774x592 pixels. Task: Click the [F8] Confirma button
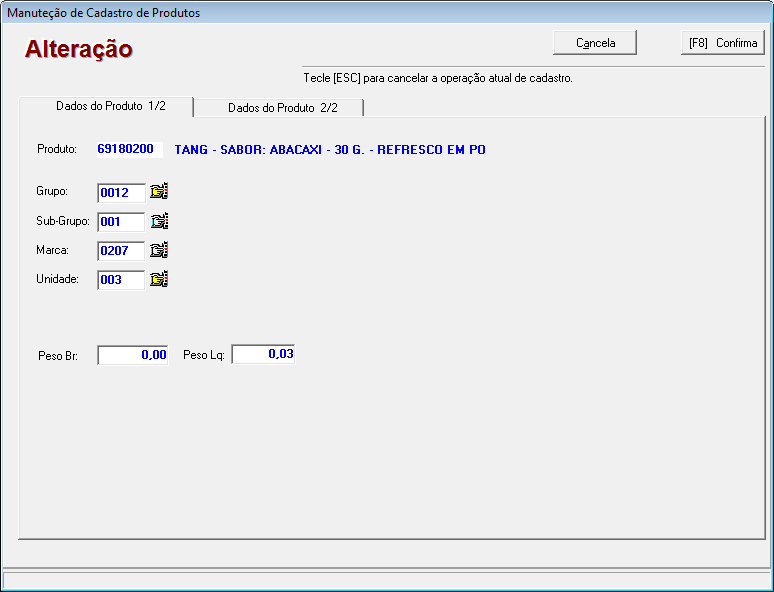[722, 43]
